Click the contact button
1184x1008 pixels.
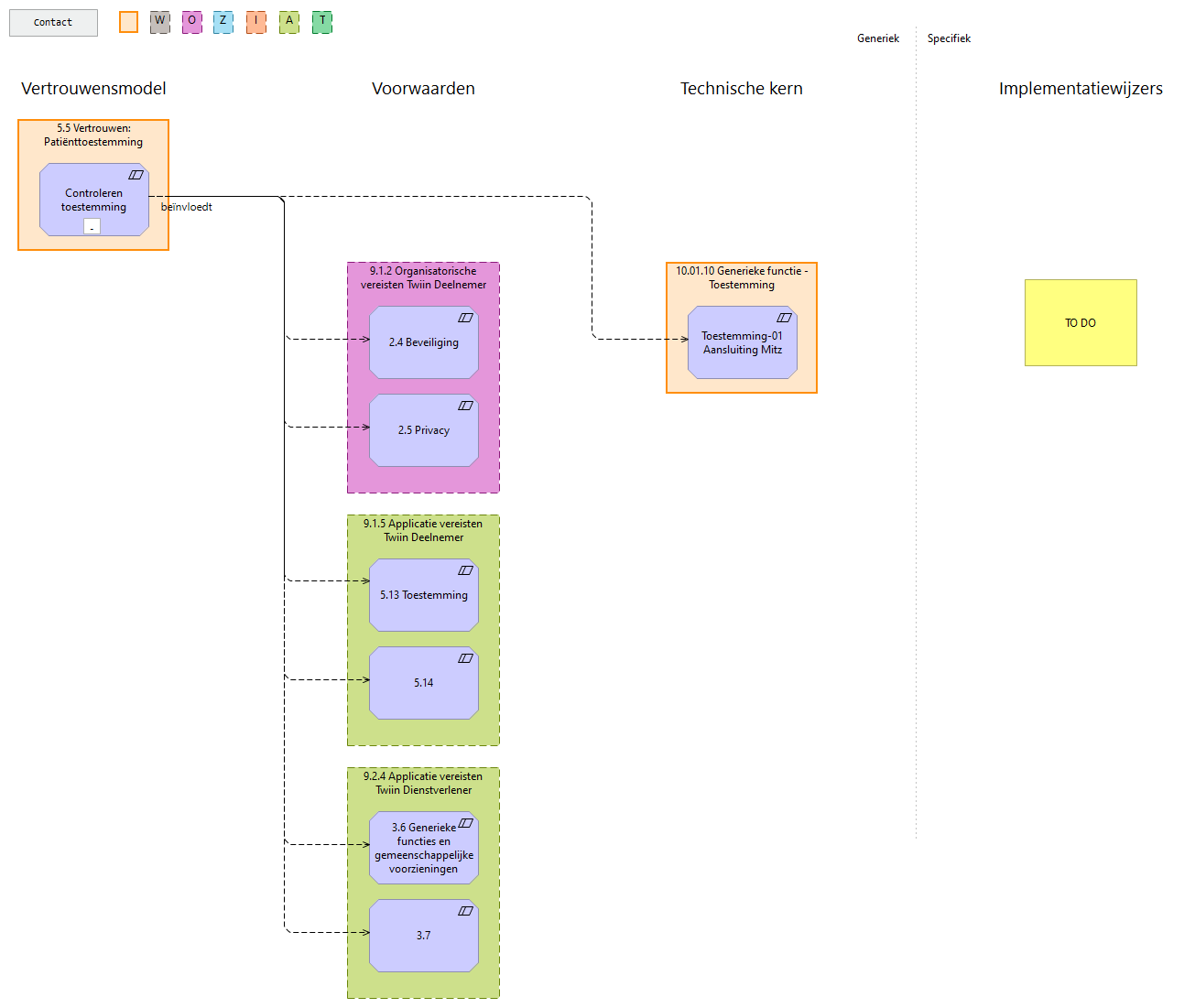click(53, 23)
